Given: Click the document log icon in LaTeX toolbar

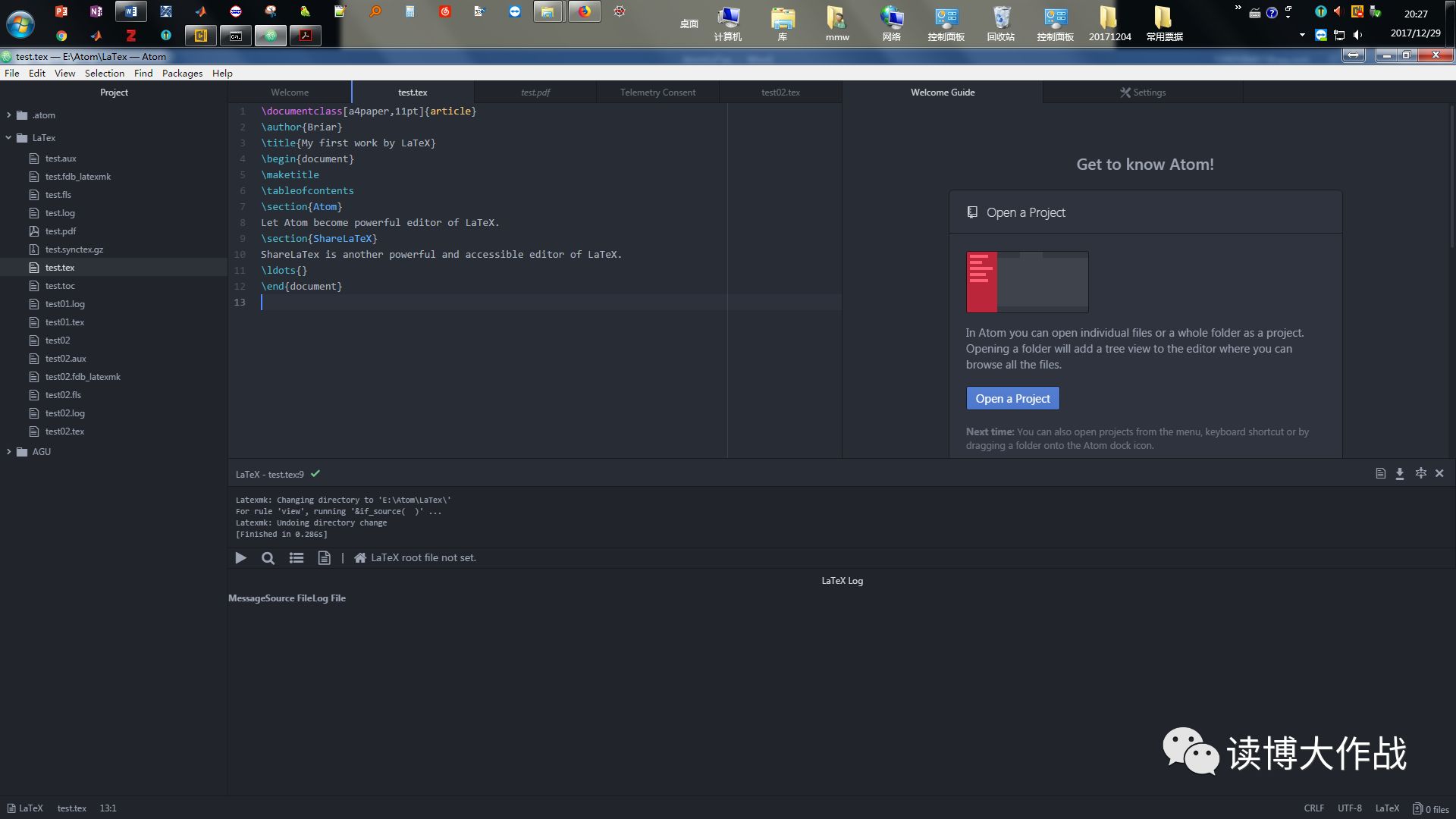Looking at the screenshot, I should coord(324,558).
